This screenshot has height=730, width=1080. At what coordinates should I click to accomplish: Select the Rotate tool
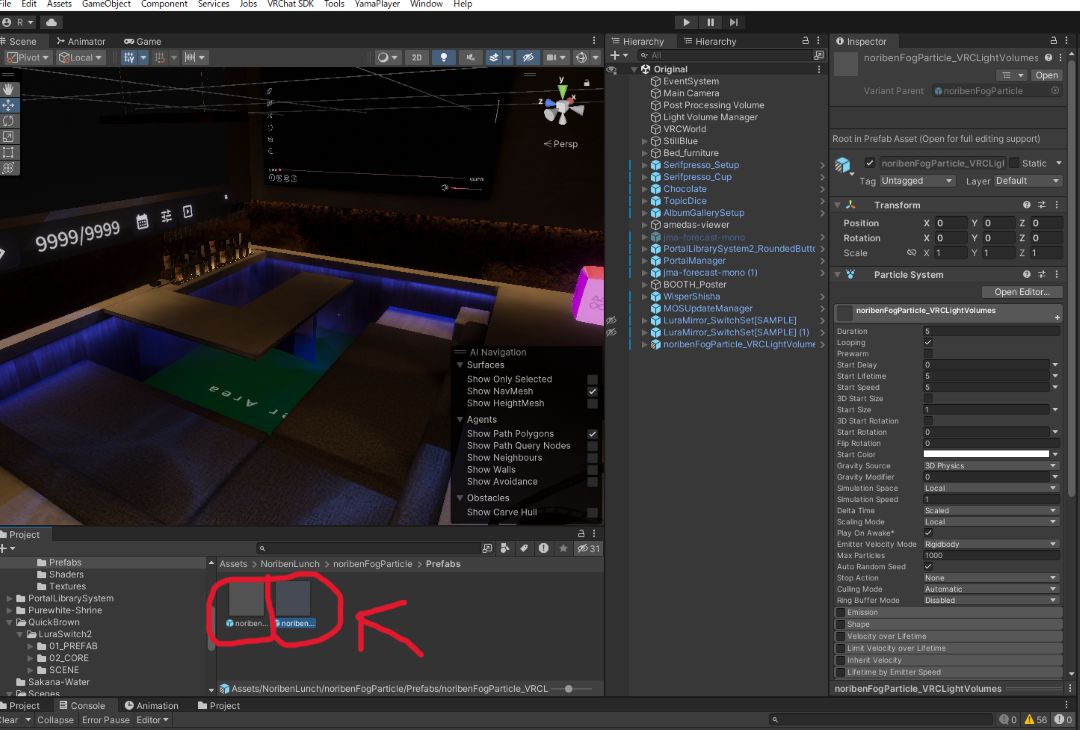[9, 121]
